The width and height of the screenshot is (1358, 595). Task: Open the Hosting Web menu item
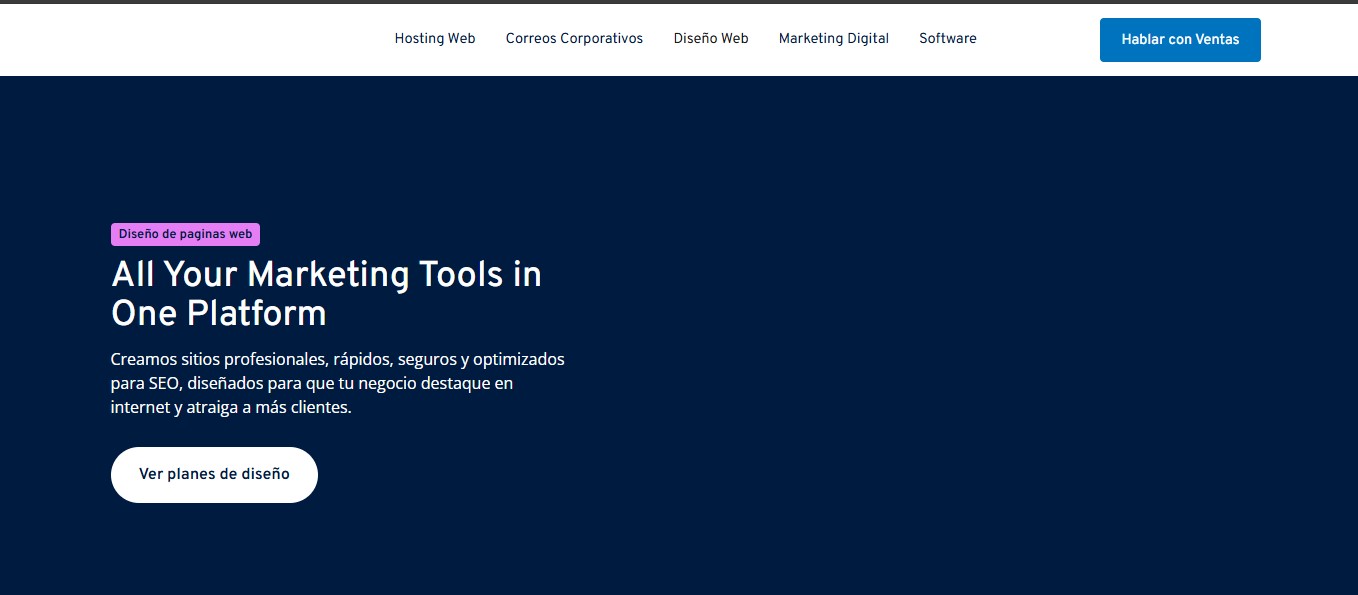(434, 39)
